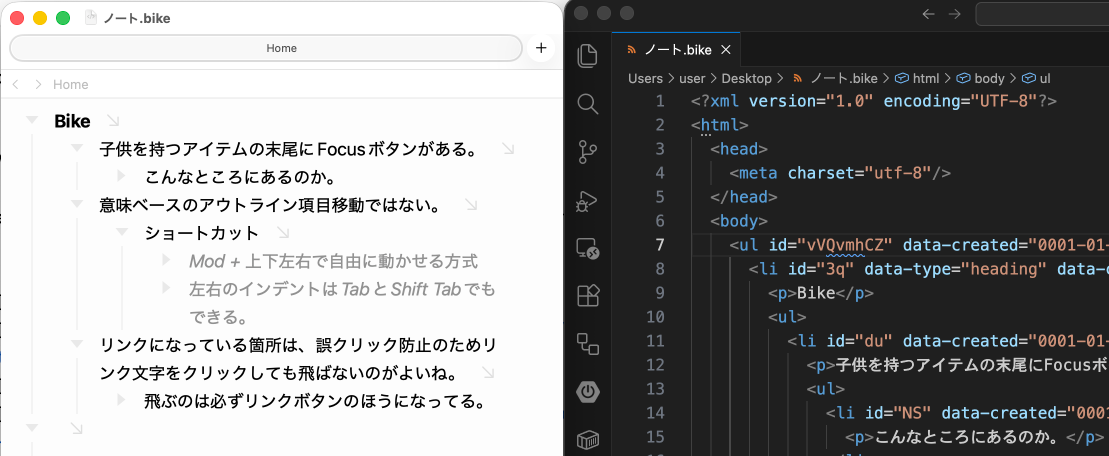Click the connected-squares icon below Extensions
This screenshot has width=1109, height=456.
pyautogui.click(x=588, y=344)
